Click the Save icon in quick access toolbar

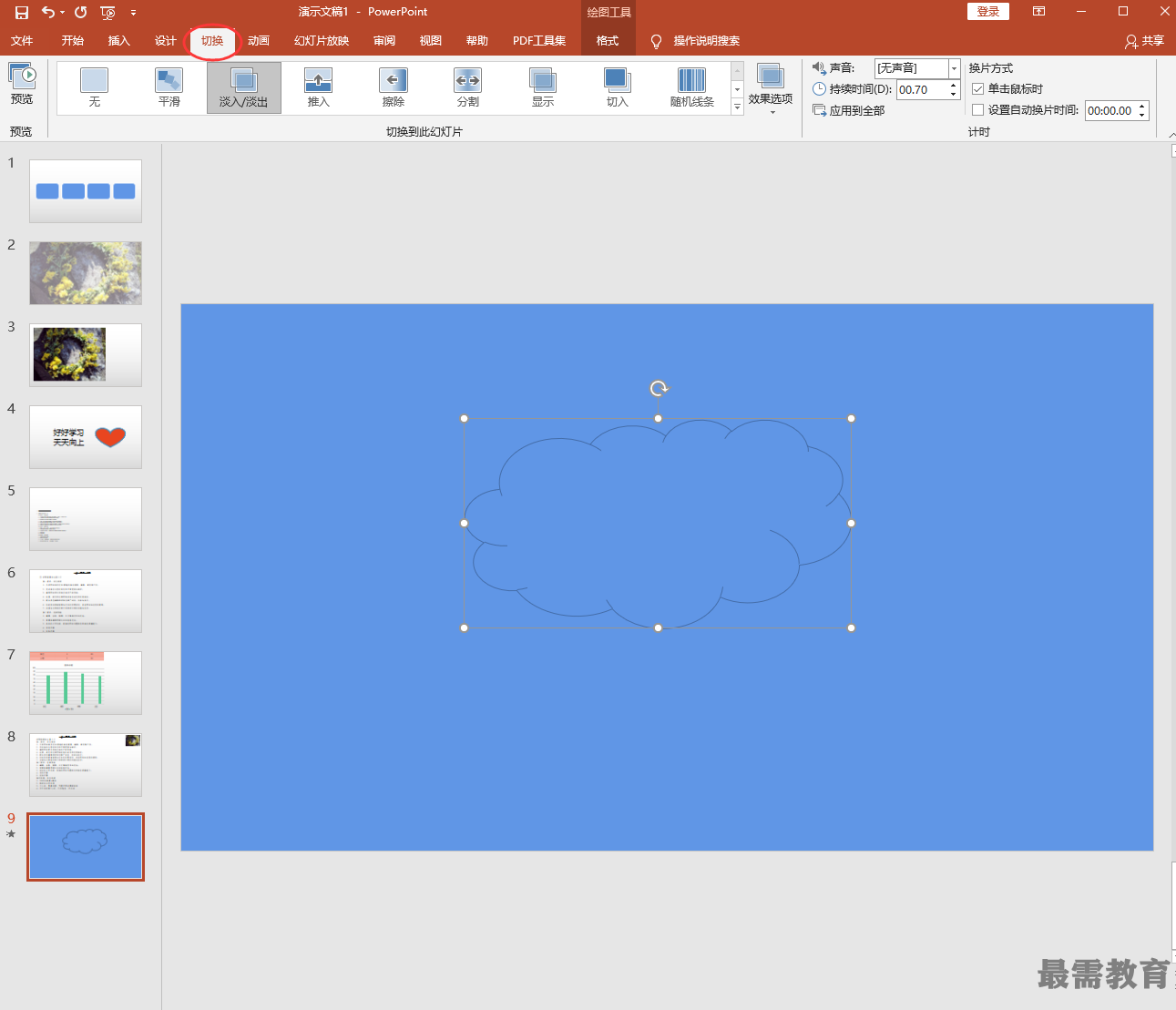(22, 12)
